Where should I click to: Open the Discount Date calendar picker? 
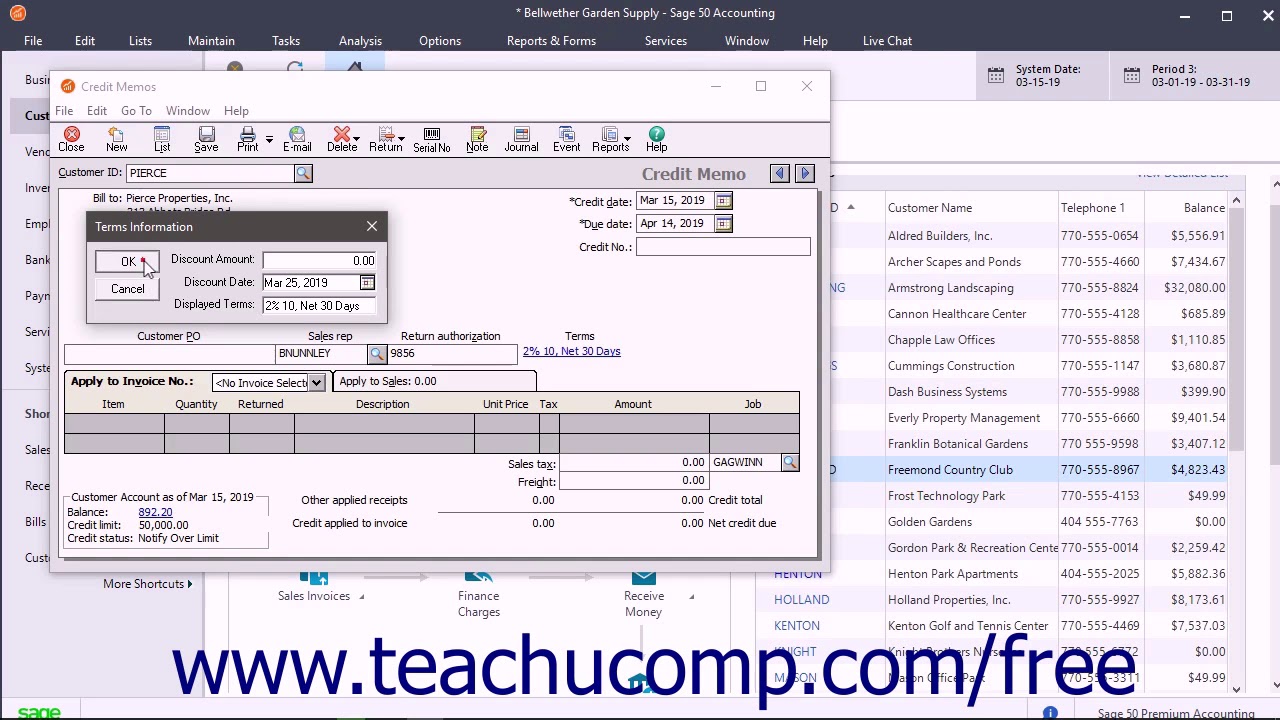point(367,283)
